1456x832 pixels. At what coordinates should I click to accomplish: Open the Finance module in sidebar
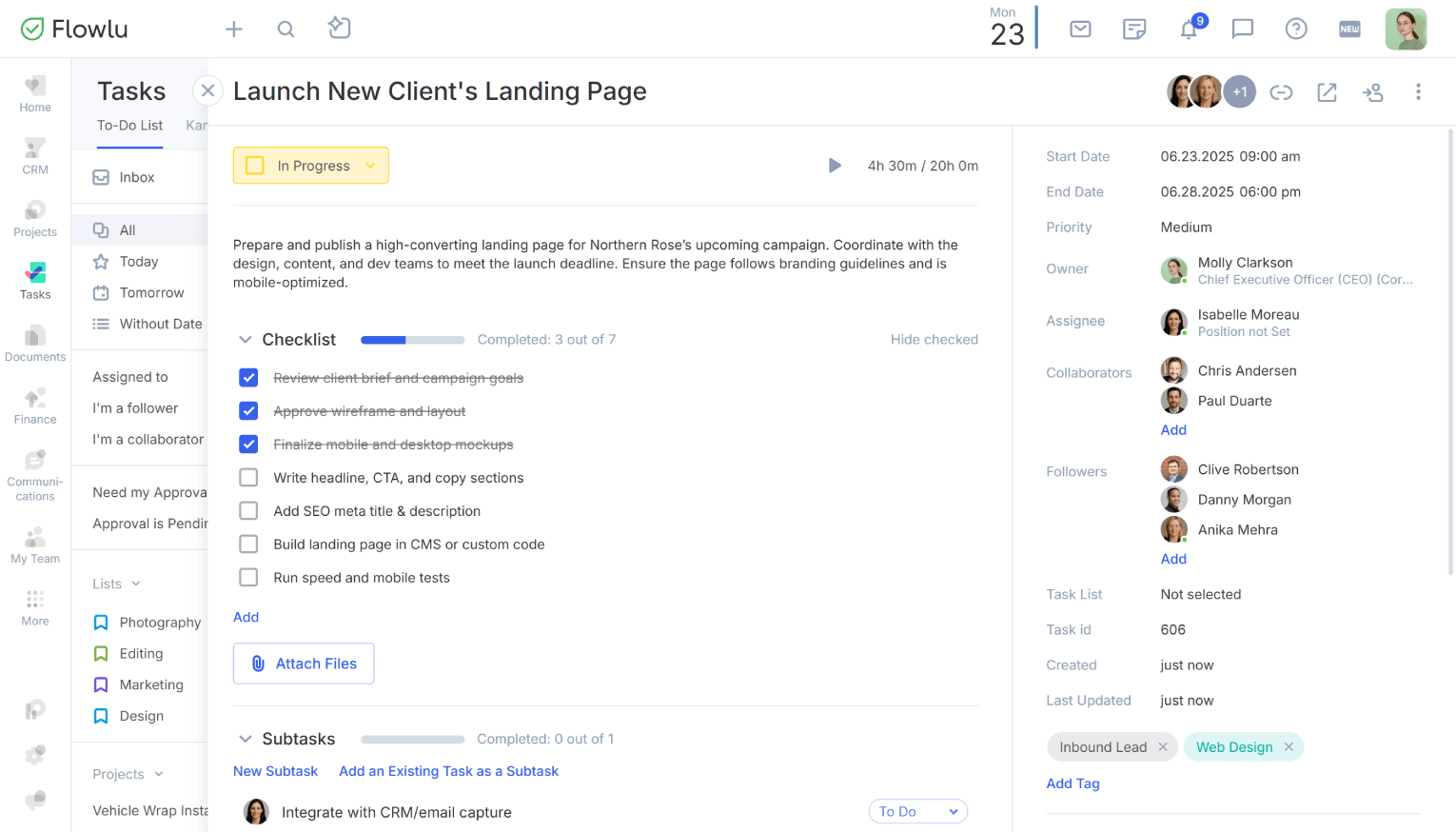[35, 406]
